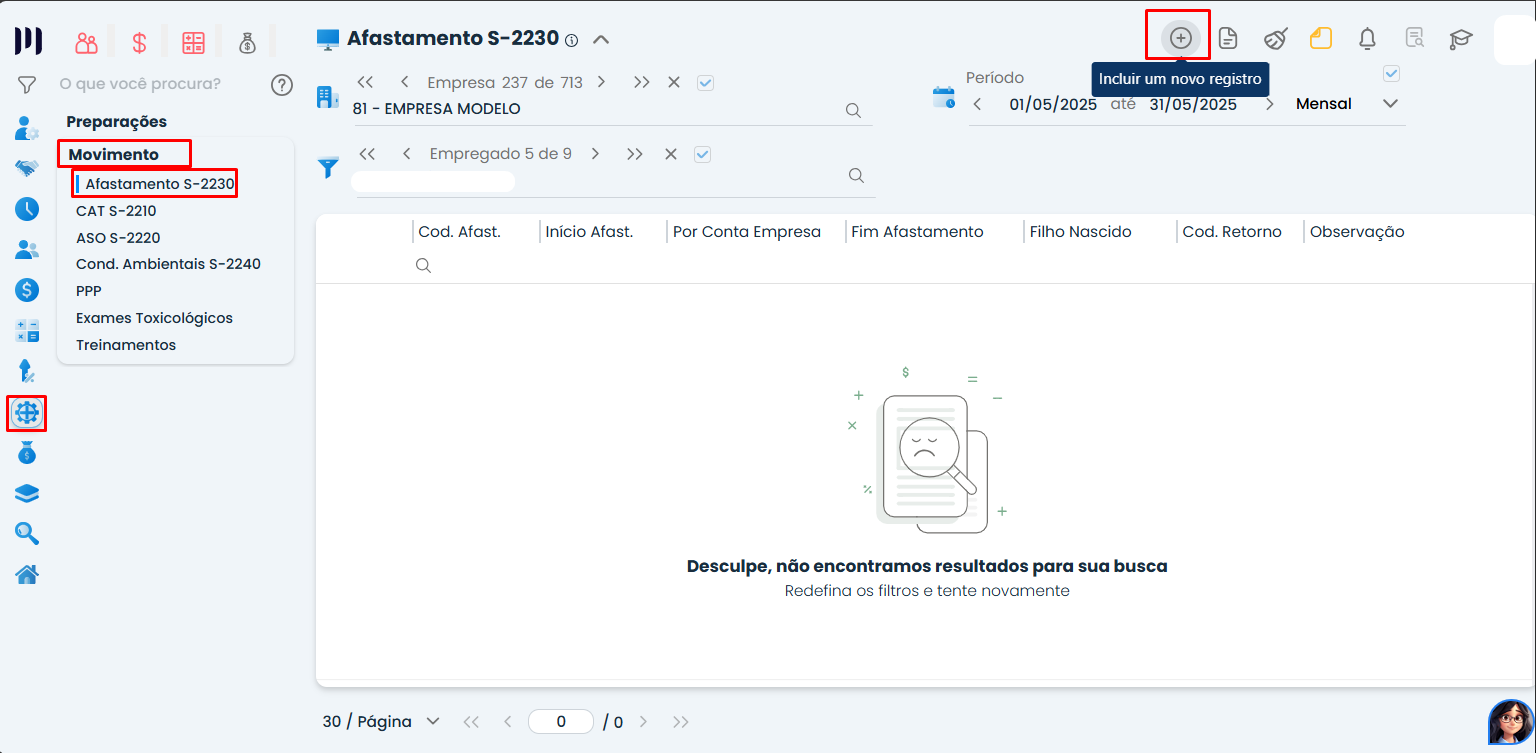This screenshot has width=1536, height=753.
Task: Toggle the Período checkbox
Action: pos(1391,74)
